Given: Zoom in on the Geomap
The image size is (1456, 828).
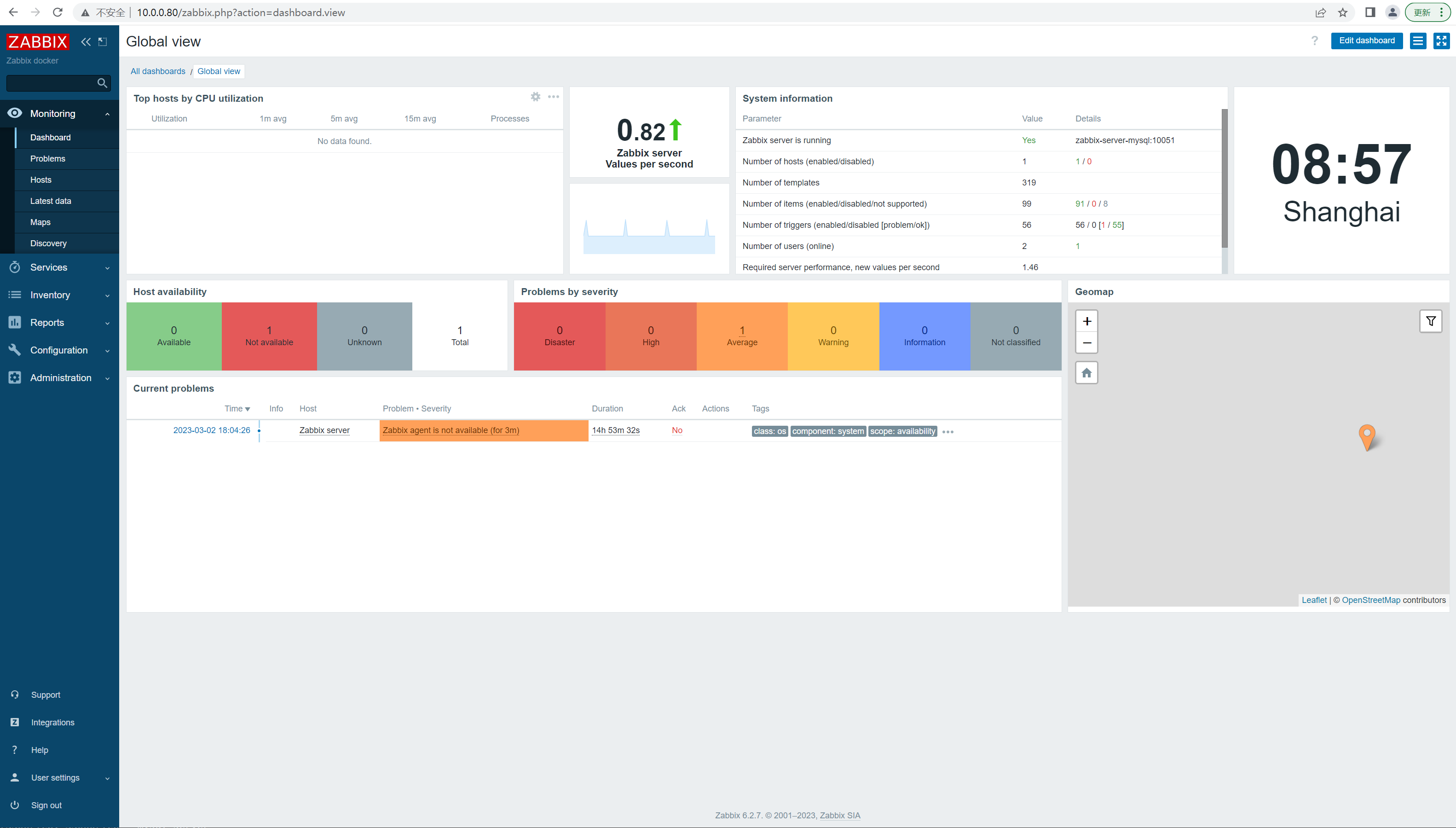Looking at the screenshot, I should click(x=1086, y=321).
